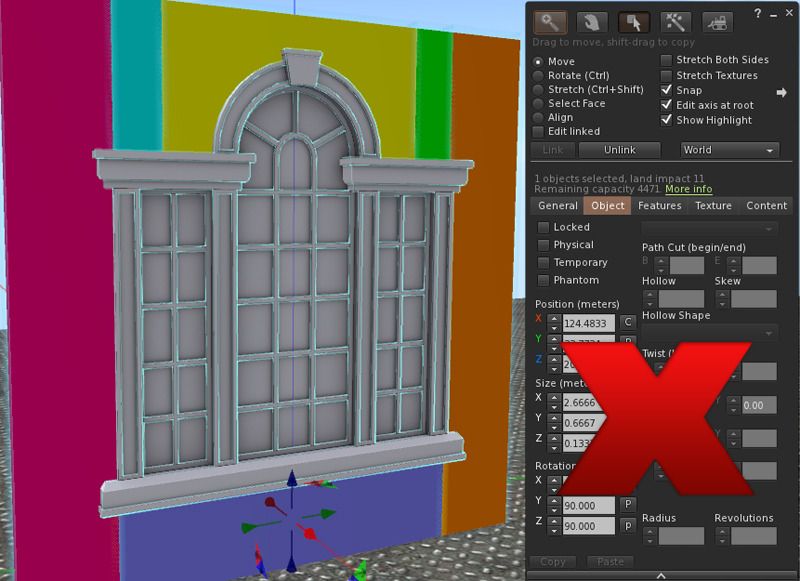Click the Rotation Z field 90.000

588,526
